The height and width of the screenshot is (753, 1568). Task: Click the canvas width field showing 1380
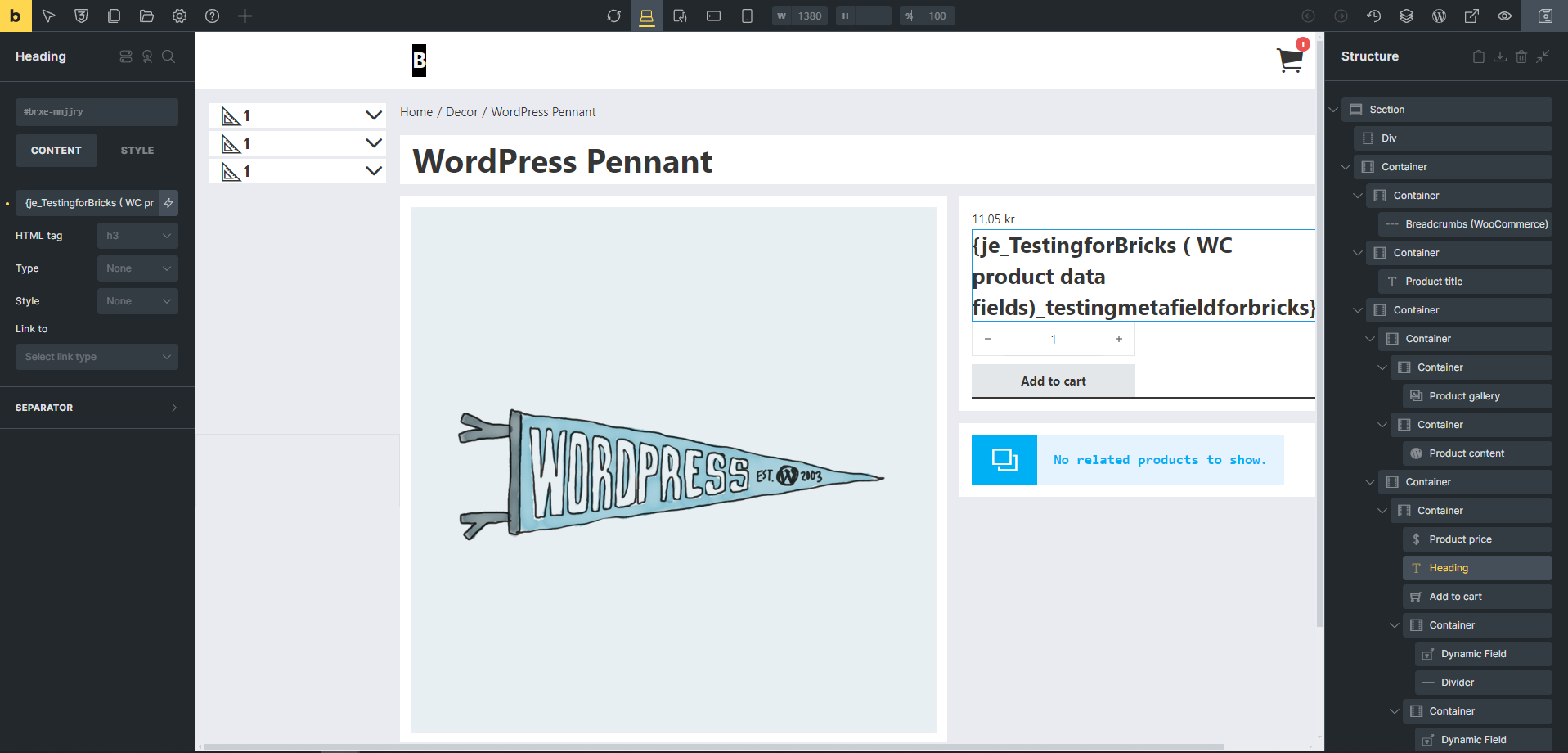point(800,16)
